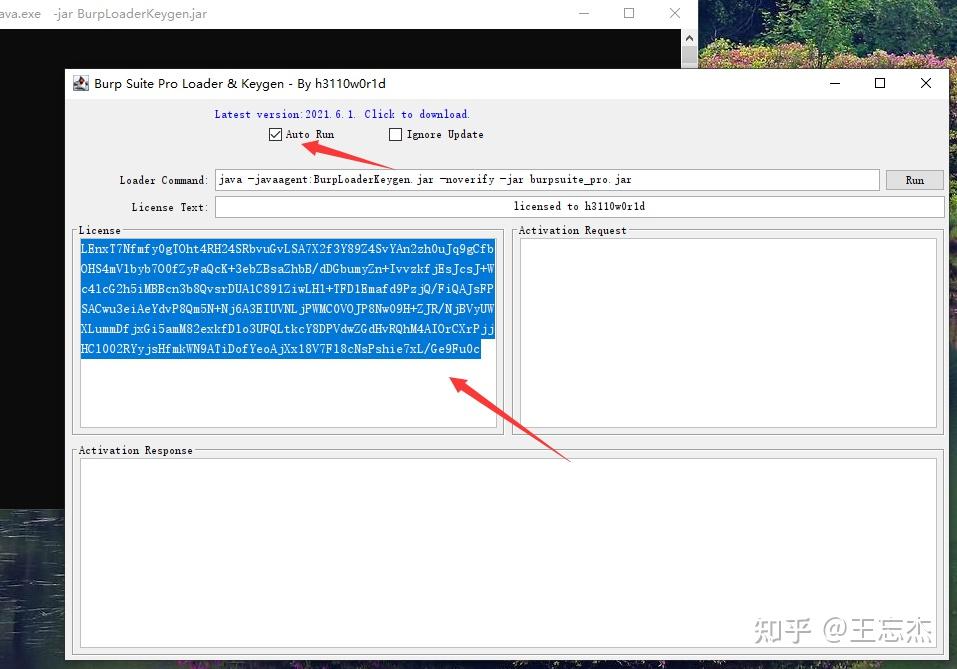This screenshot has width=957, height=669.
Task: Click into the Activation Response text area
Action: click(508, 553)
